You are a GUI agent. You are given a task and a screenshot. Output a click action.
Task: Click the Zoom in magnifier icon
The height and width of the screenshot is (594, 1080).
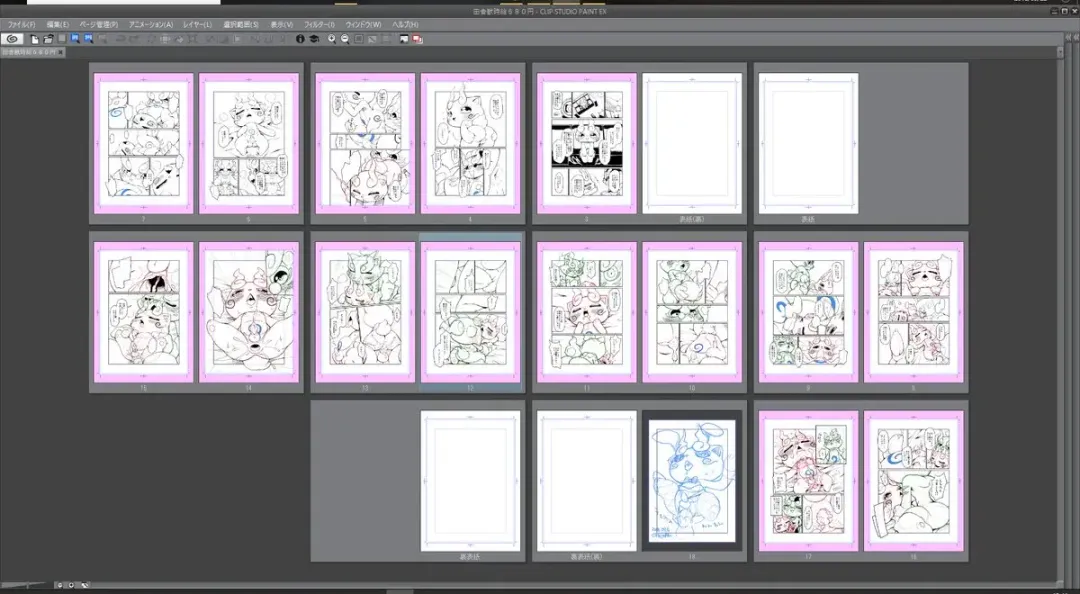point(332,39)
